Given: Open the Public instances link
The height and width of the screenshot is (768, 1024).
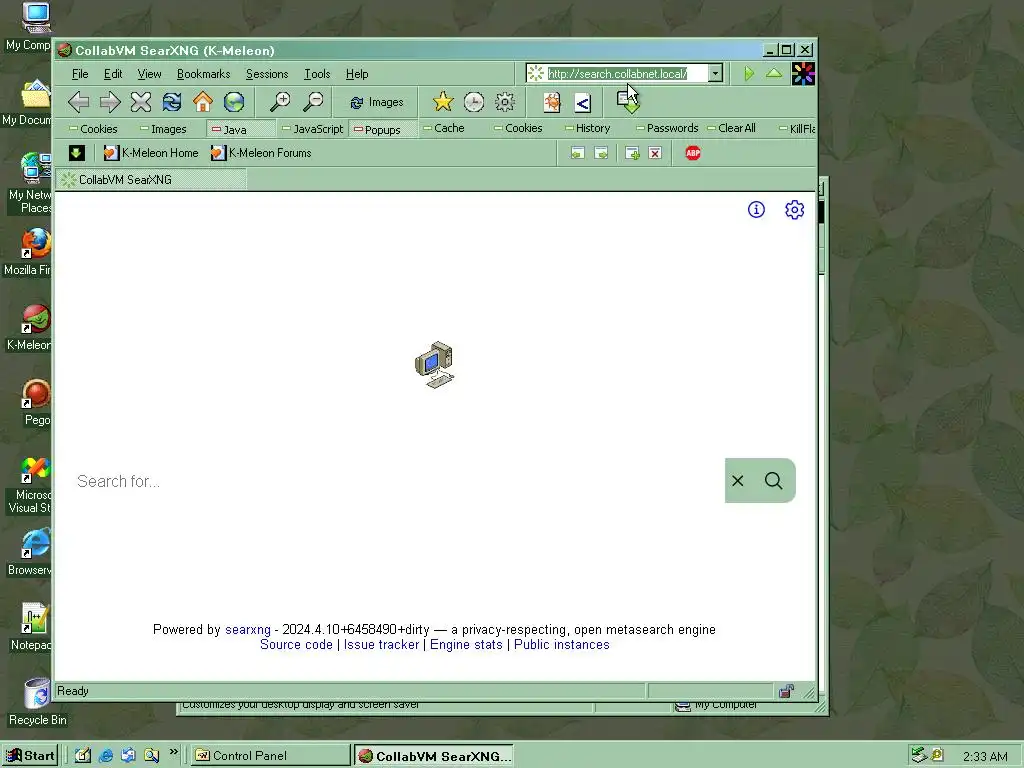Looking at the screenshot, I should coord(562,645).
